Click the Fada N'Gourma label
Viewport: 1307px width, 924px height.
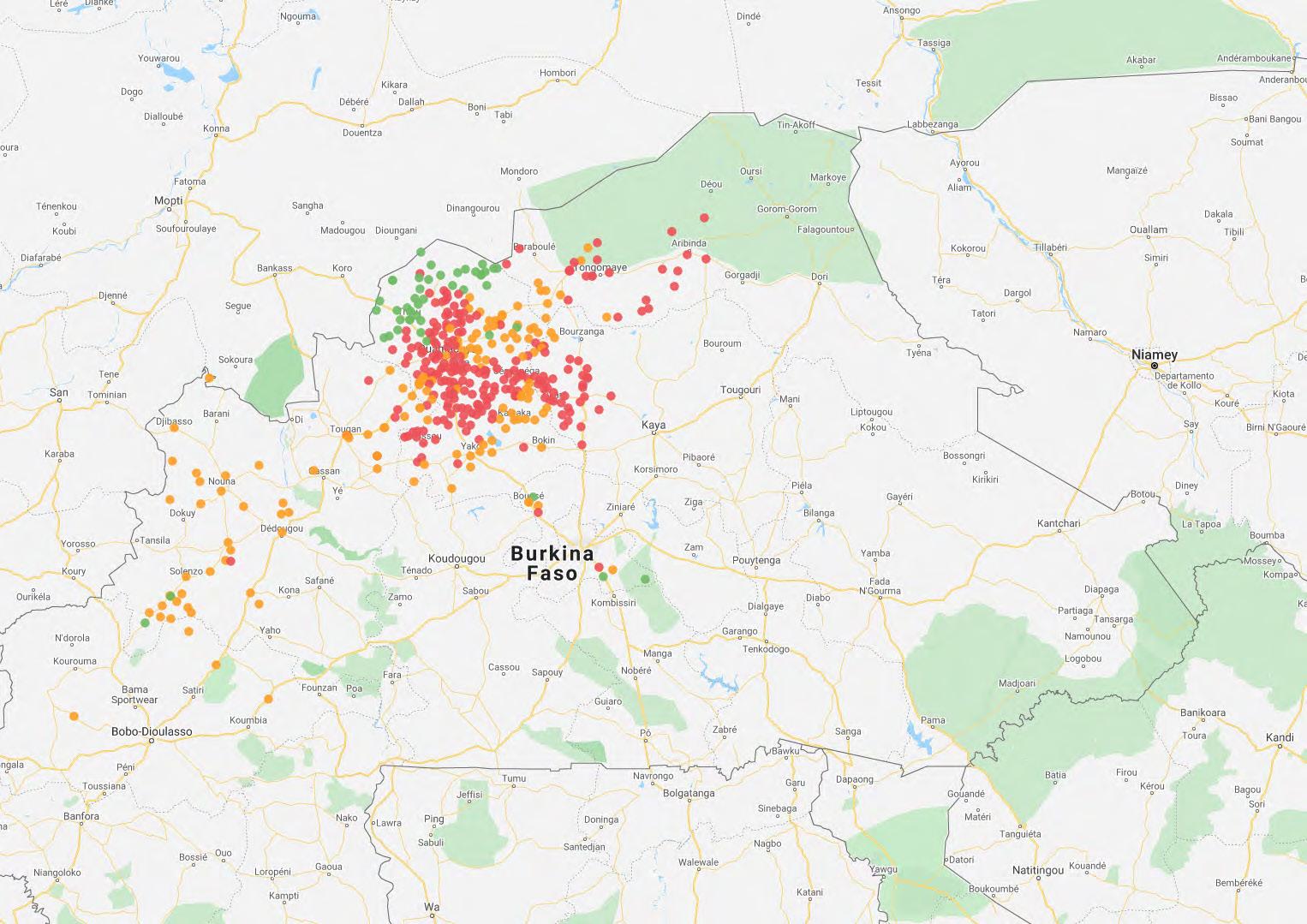880,586
